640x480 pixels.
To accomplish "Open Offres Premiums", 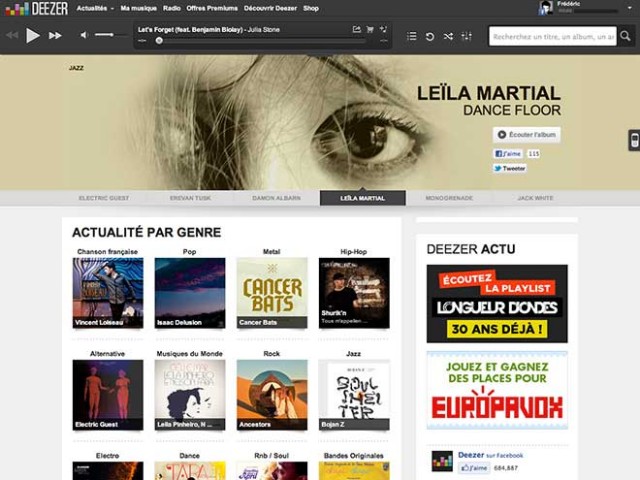I will pyautogui.click(x=212, y=8).
